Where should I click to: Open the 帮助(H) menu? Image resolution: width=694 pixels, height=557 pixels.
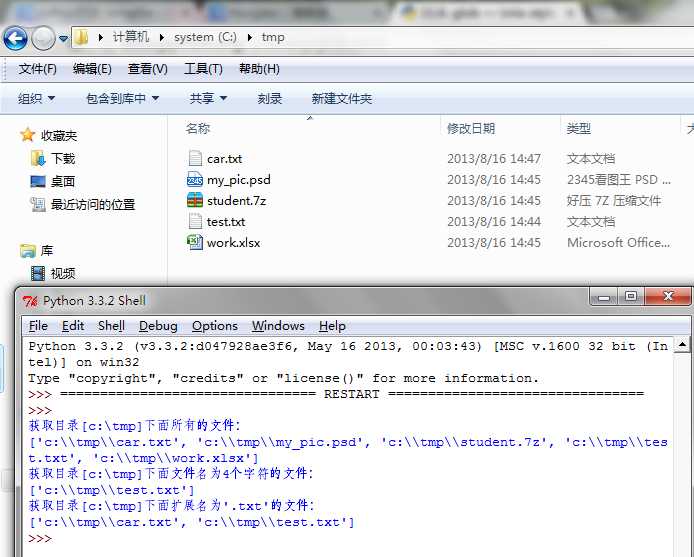tap(259, 69)
